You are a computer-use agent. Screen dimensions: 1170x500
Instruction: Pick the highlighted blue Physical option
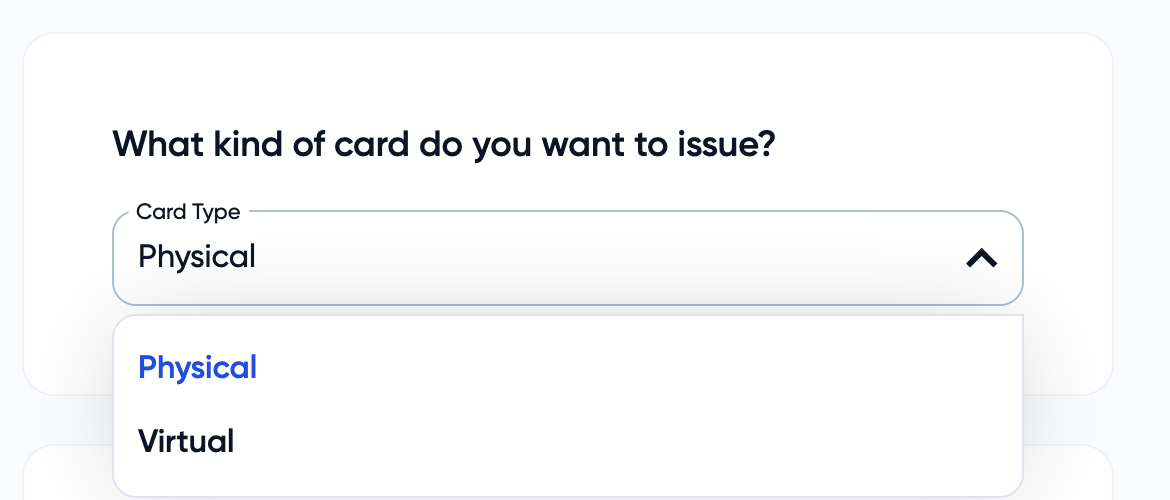tap(198, 368)
